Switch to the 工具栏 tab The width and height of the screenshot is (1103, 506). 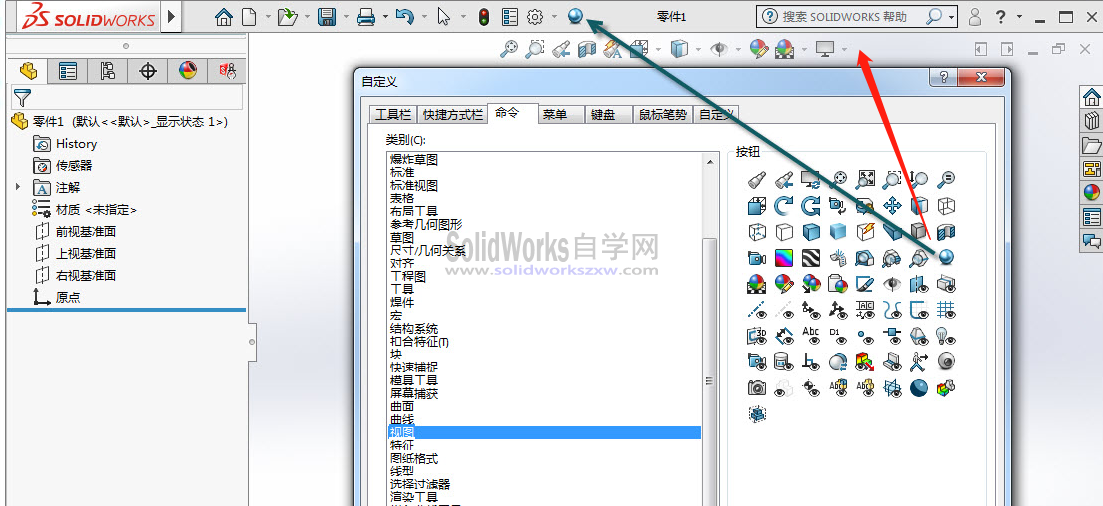tap(393, 115)
